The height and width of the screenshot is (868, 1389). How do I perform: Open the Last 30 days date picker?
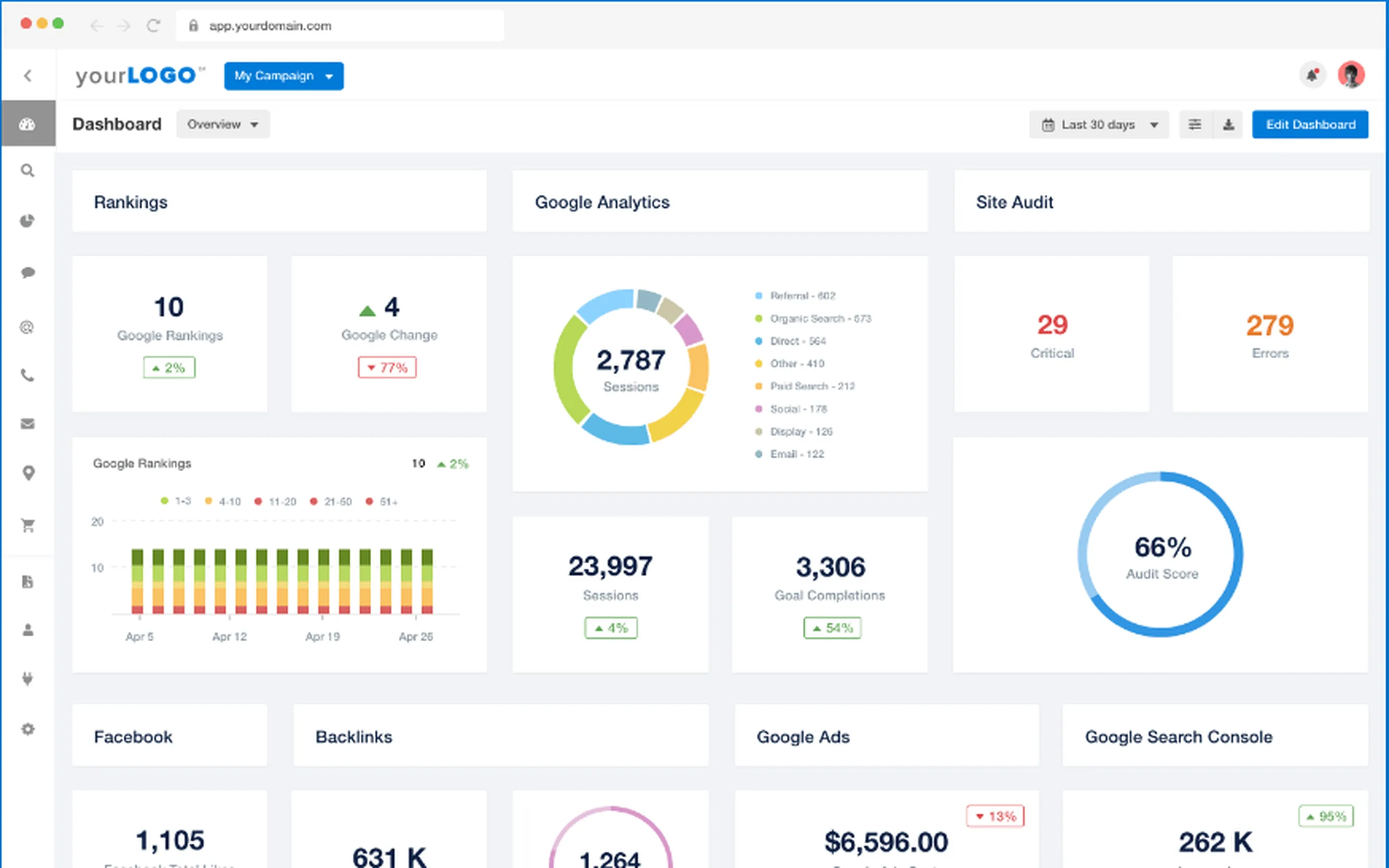(1099, 125)
